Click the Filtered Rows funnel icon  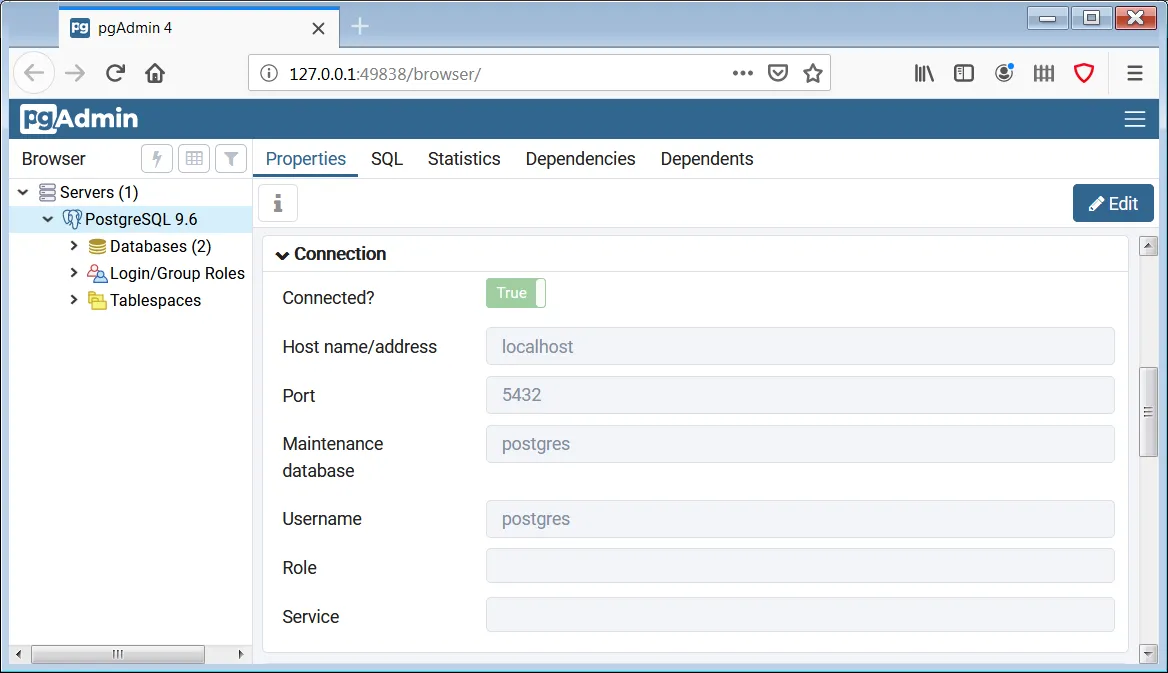click(231, 159)
